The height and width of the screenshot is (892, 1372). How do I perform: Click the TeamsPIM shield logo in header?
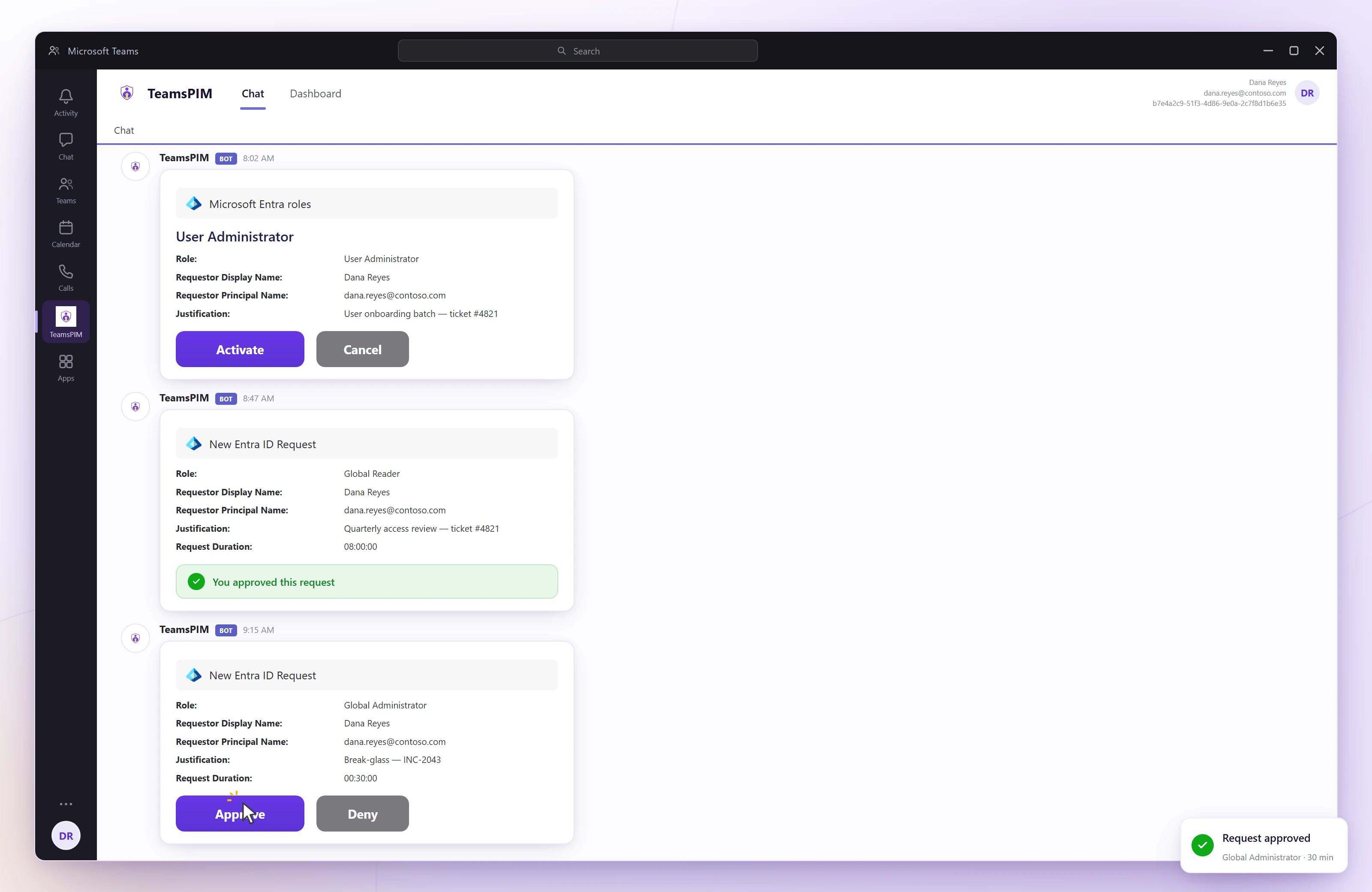(x=127, y=93)
